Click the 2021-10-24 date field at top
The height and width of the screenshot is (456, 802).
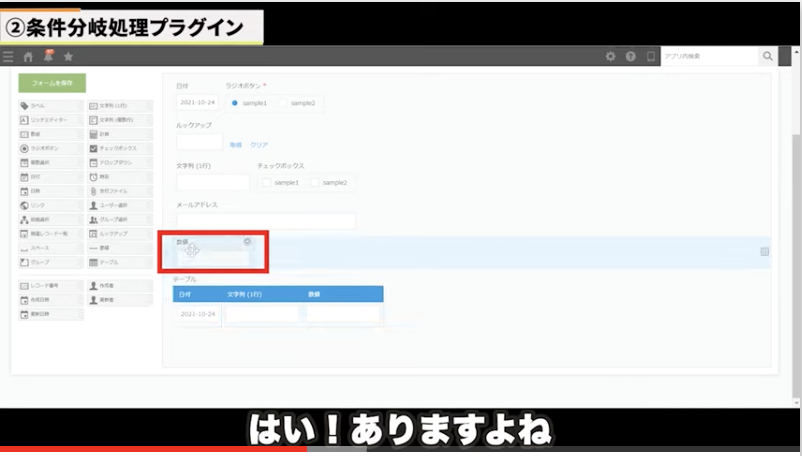(x=197, y=103)
